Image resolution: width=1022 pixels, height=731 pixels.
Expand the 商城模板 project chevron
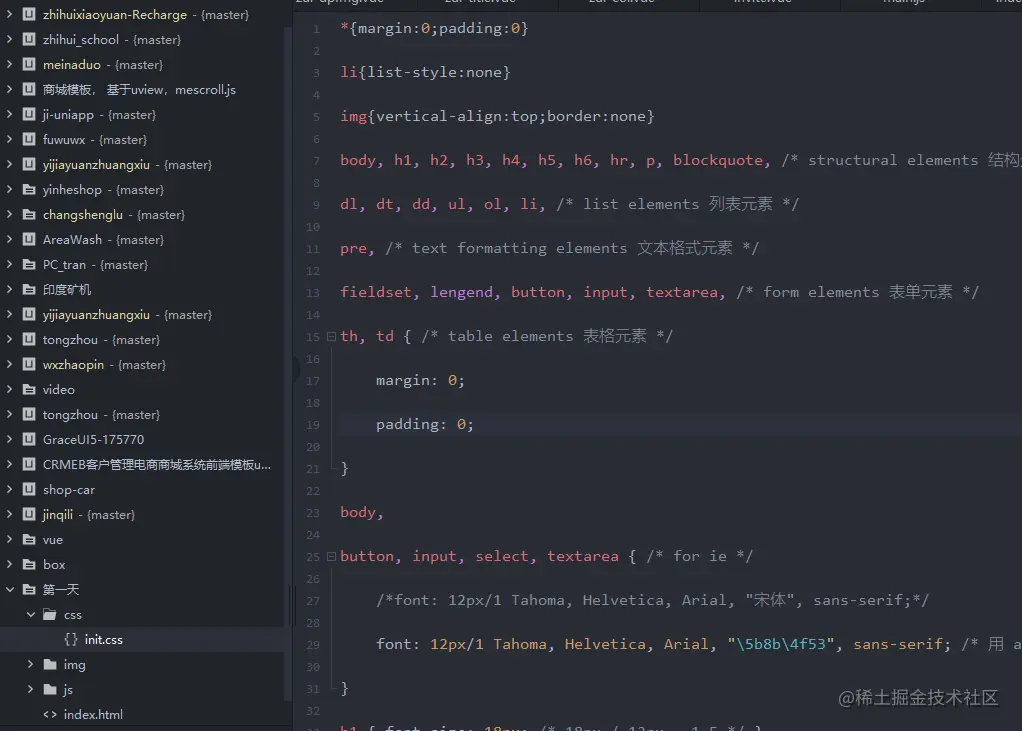coord(9,89)
